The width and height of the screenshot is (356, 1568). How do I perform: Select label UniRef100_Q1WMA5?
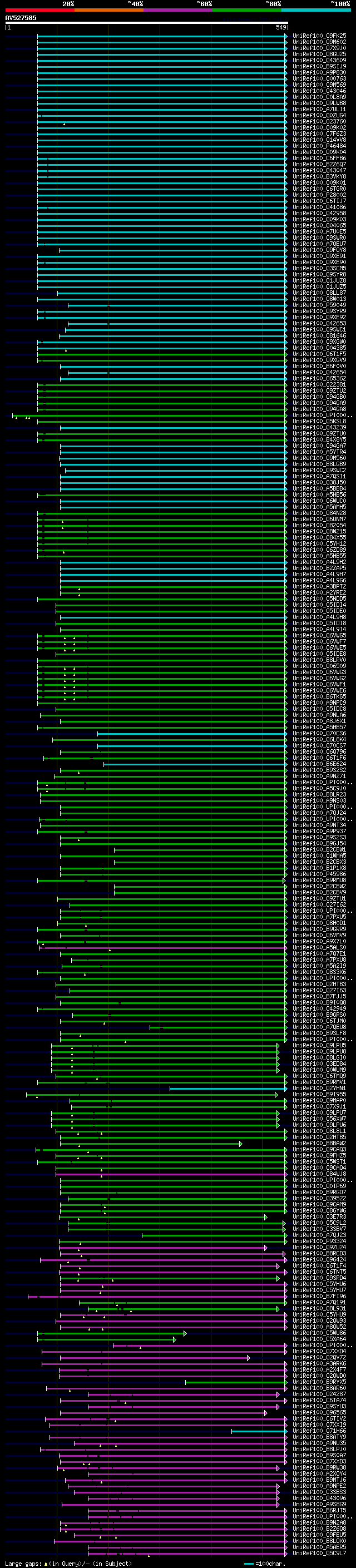coord(319,856)
